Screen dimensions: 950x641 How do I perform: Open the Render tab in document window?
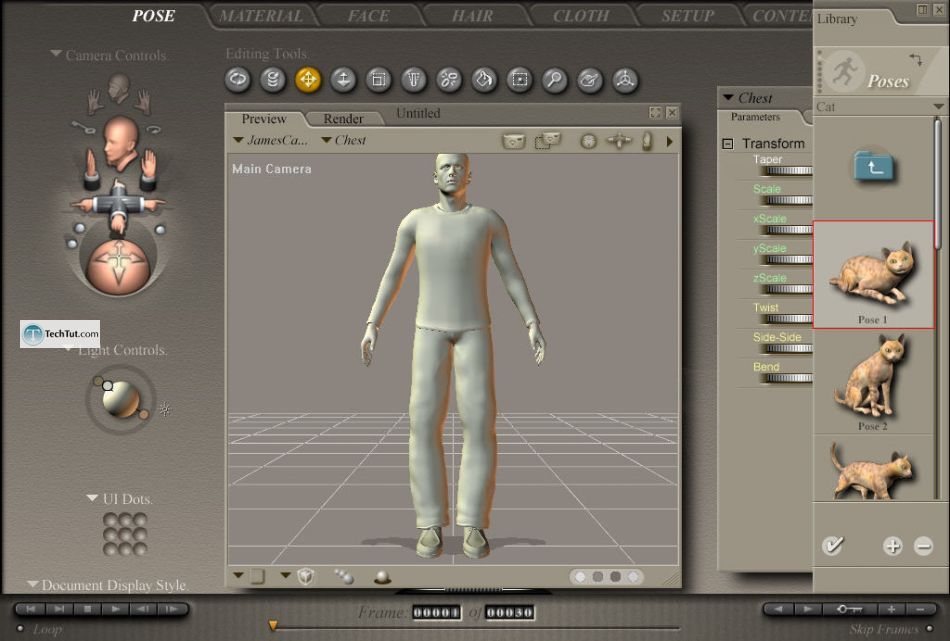[344, 119]
